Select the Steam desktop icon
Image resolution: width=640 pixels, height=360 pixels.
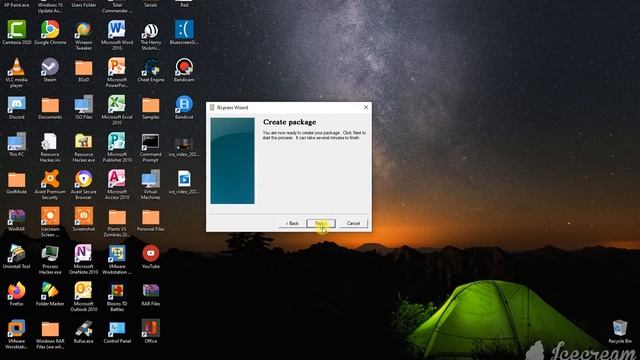point(50,67)
